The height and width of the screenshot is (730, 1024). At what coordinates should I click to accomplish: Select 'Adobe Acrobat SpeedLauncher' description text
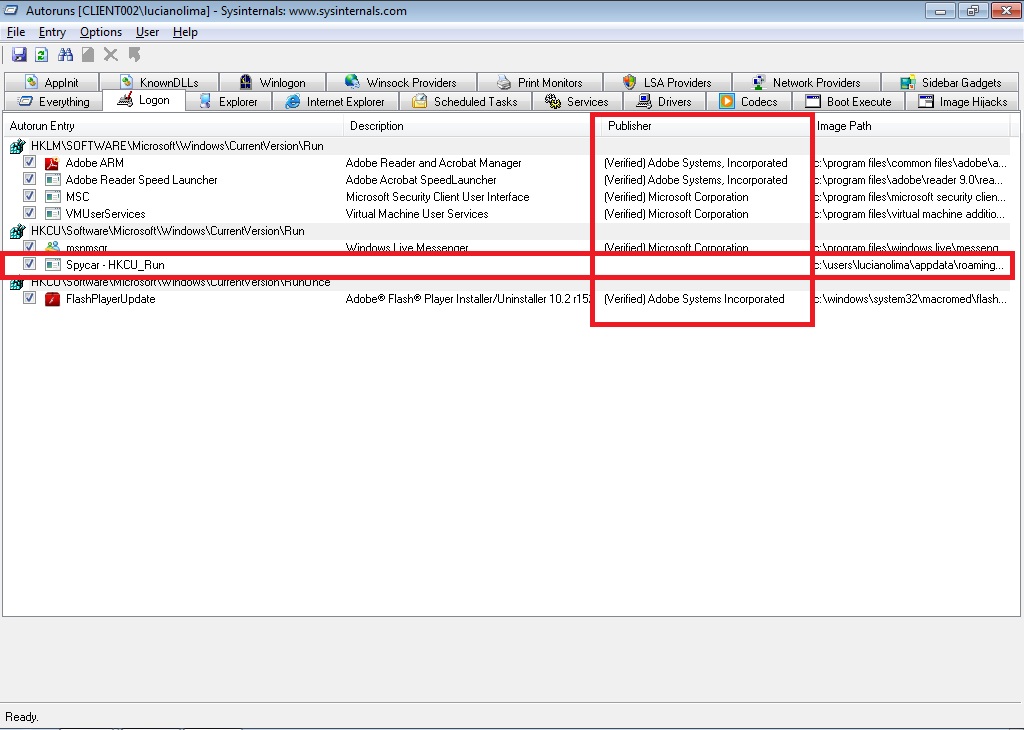tap(421, 180)
